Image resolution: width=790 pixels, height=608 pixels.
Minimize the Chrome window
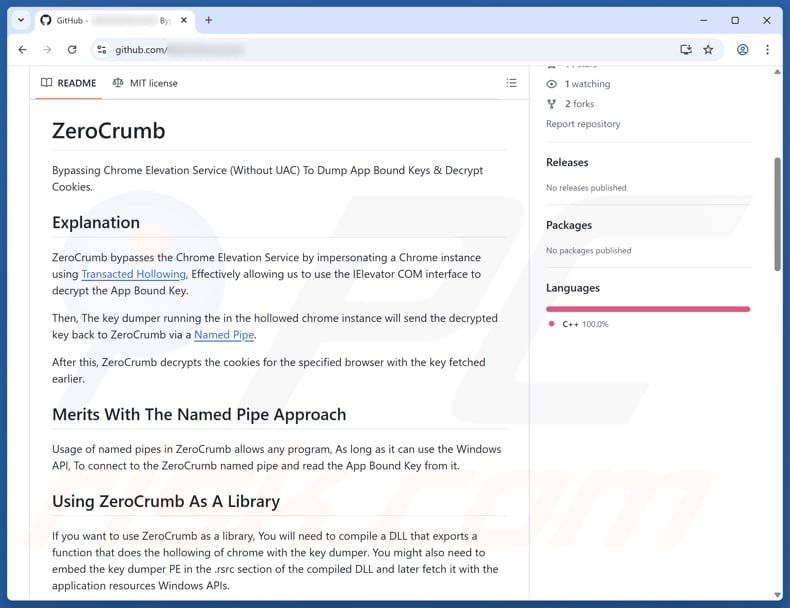click(x=704, y=20)
